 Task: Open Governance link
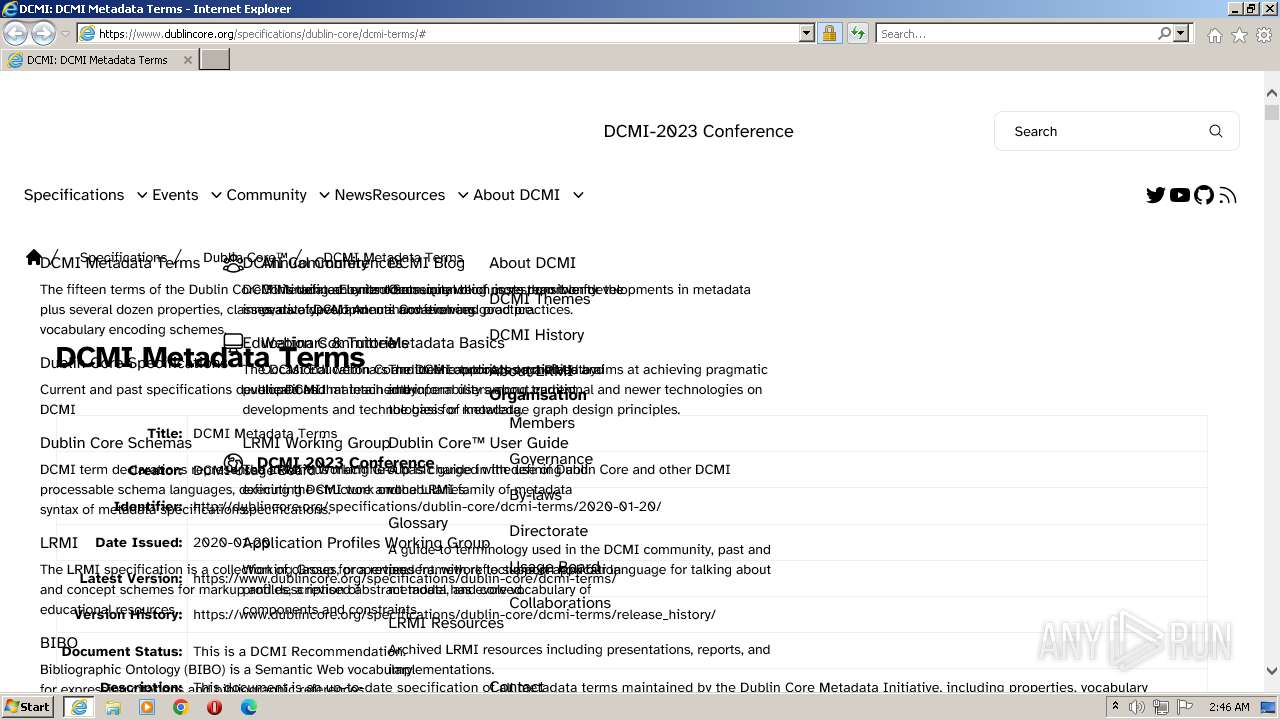coord(551,459)
